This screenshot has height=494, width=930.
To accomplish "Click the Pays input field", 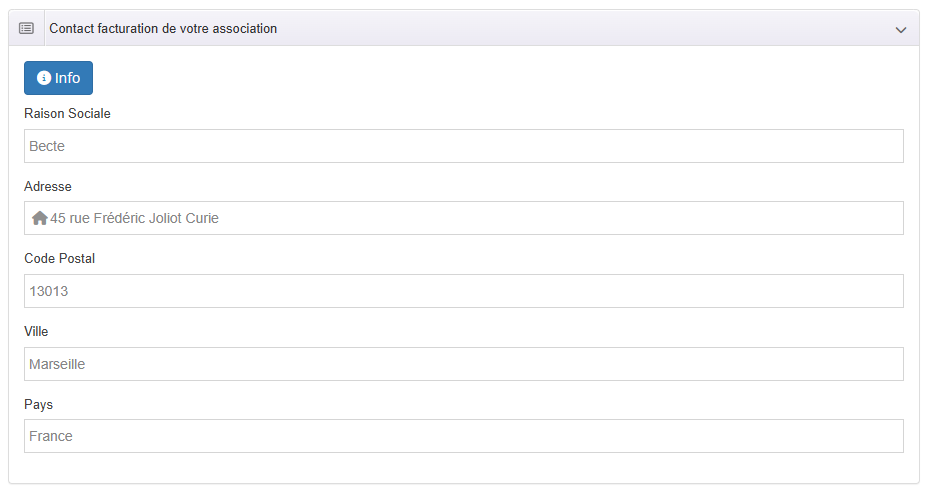I will pyautogui.click(x=464, y=436).
